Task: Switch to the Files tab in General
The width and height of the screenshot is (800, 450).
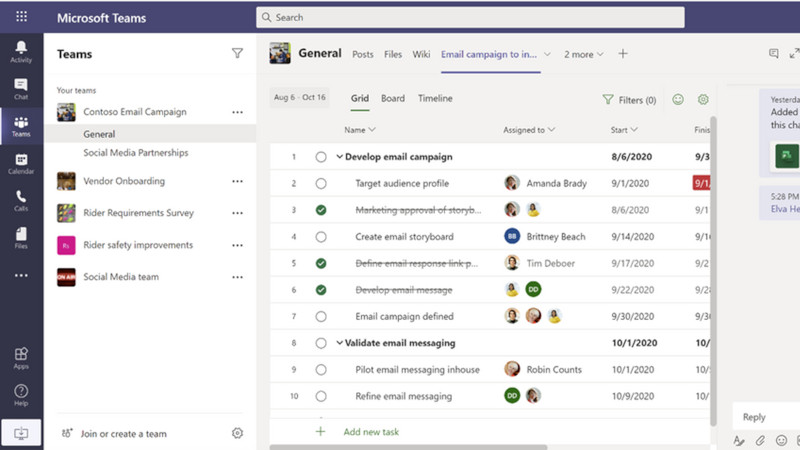Action: [393, 54]
